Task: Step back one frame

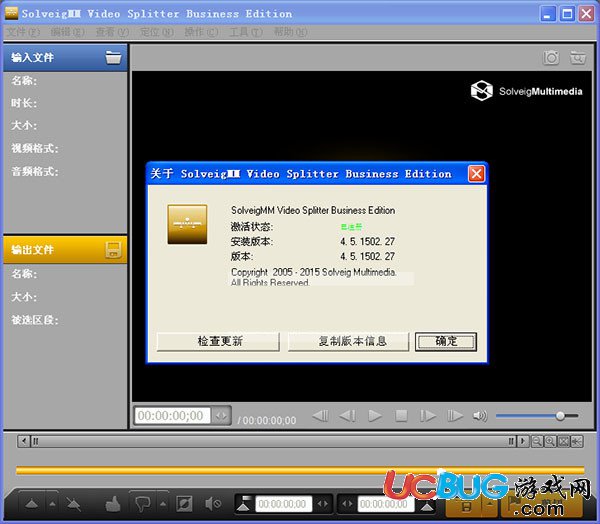Action: (x=347, y=416)
